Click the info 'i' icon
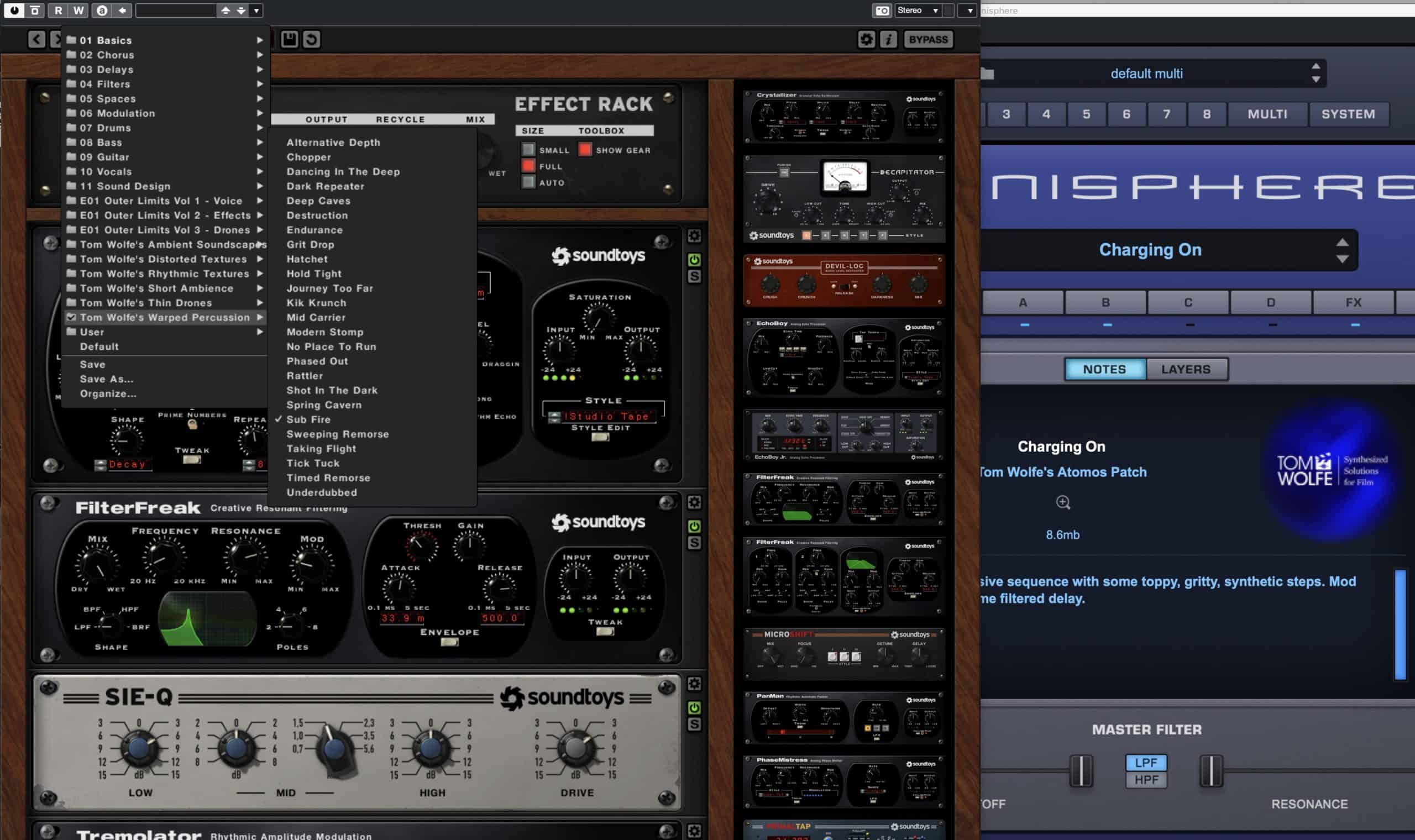The width and height of the screenshot is (1415, 840). (x=888, y=39)
